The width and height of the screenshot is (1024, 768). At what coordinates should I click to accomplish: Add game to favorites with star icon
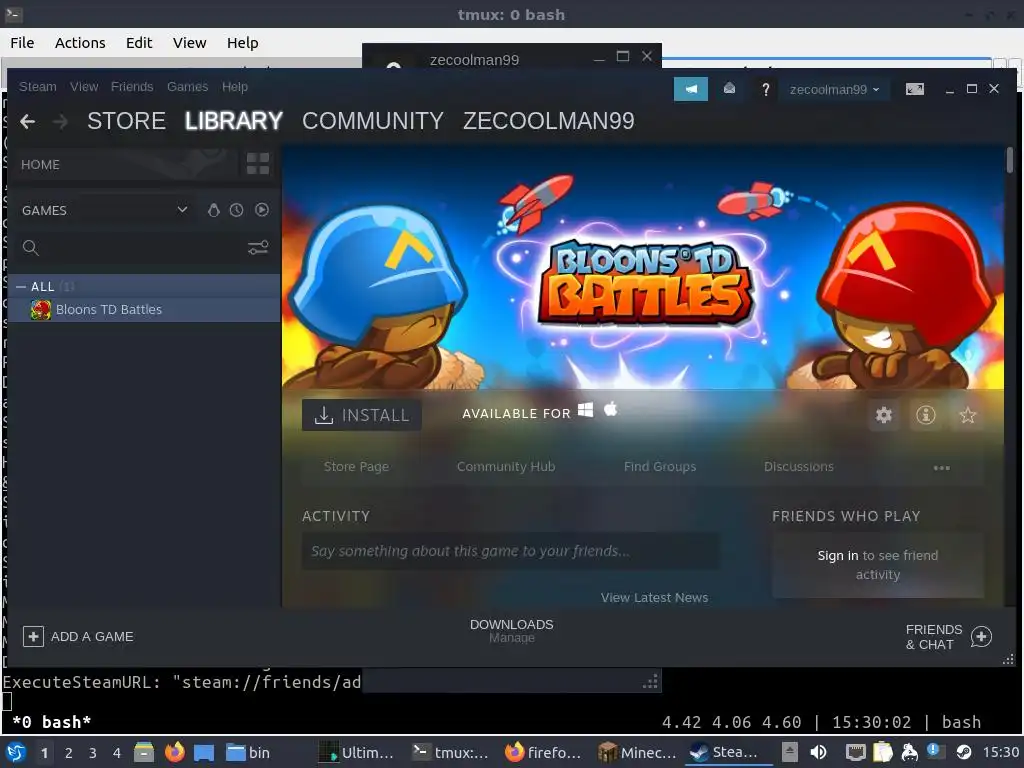[968, 415]
